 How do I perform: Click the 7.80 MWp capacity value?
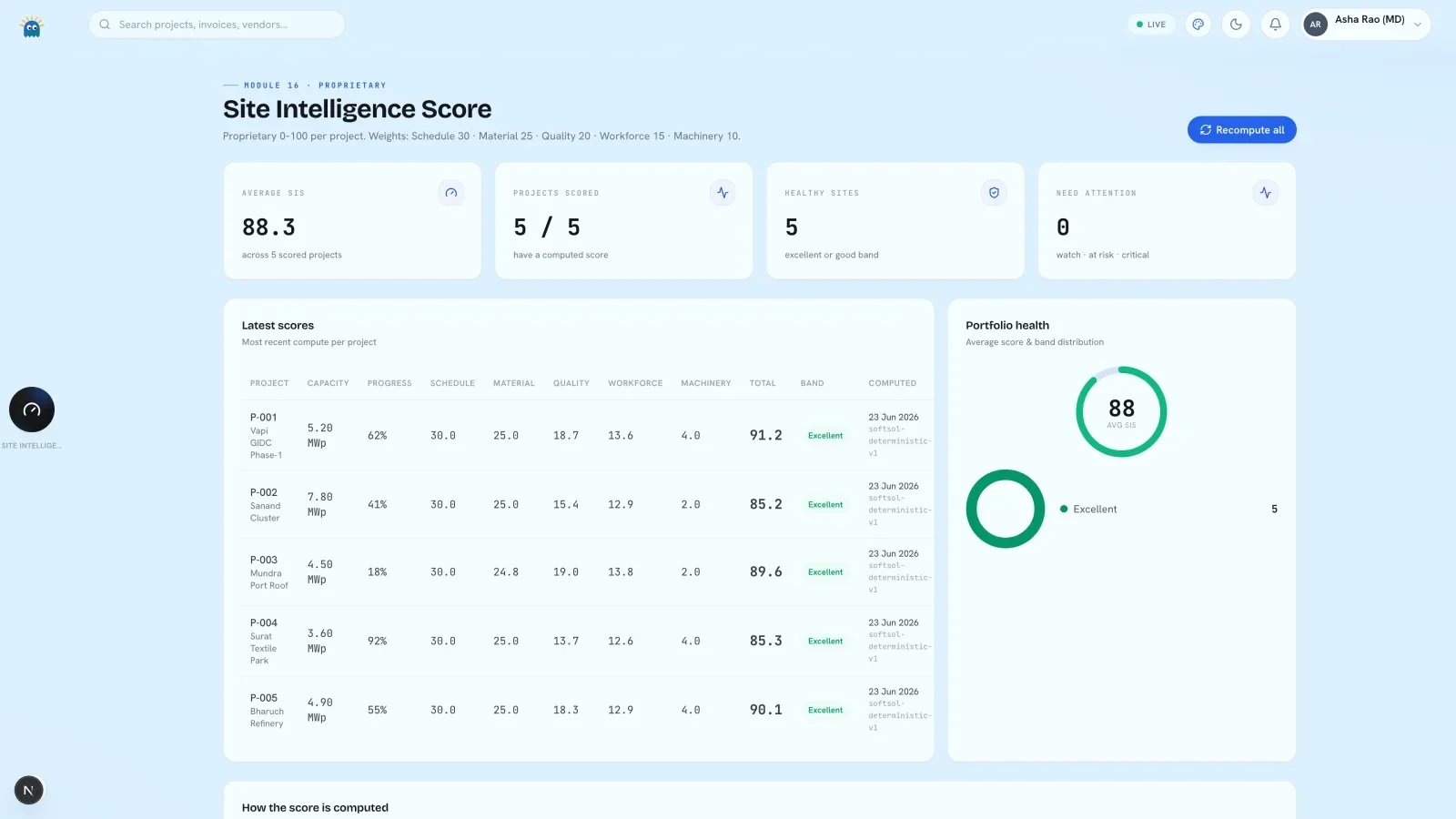coord(319,505)
